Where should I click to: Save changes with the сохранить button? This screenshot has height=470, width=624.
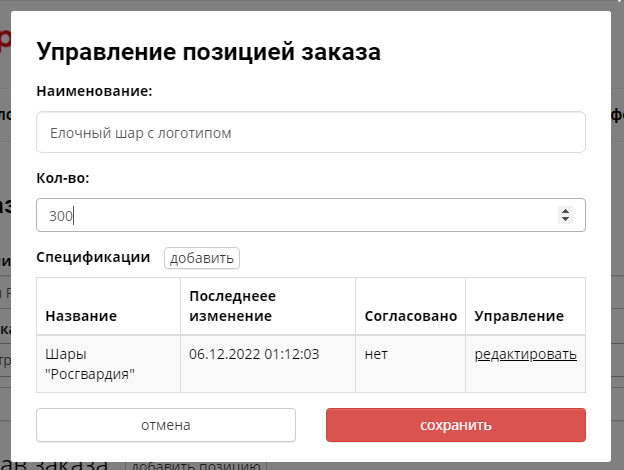click(455, 425)
